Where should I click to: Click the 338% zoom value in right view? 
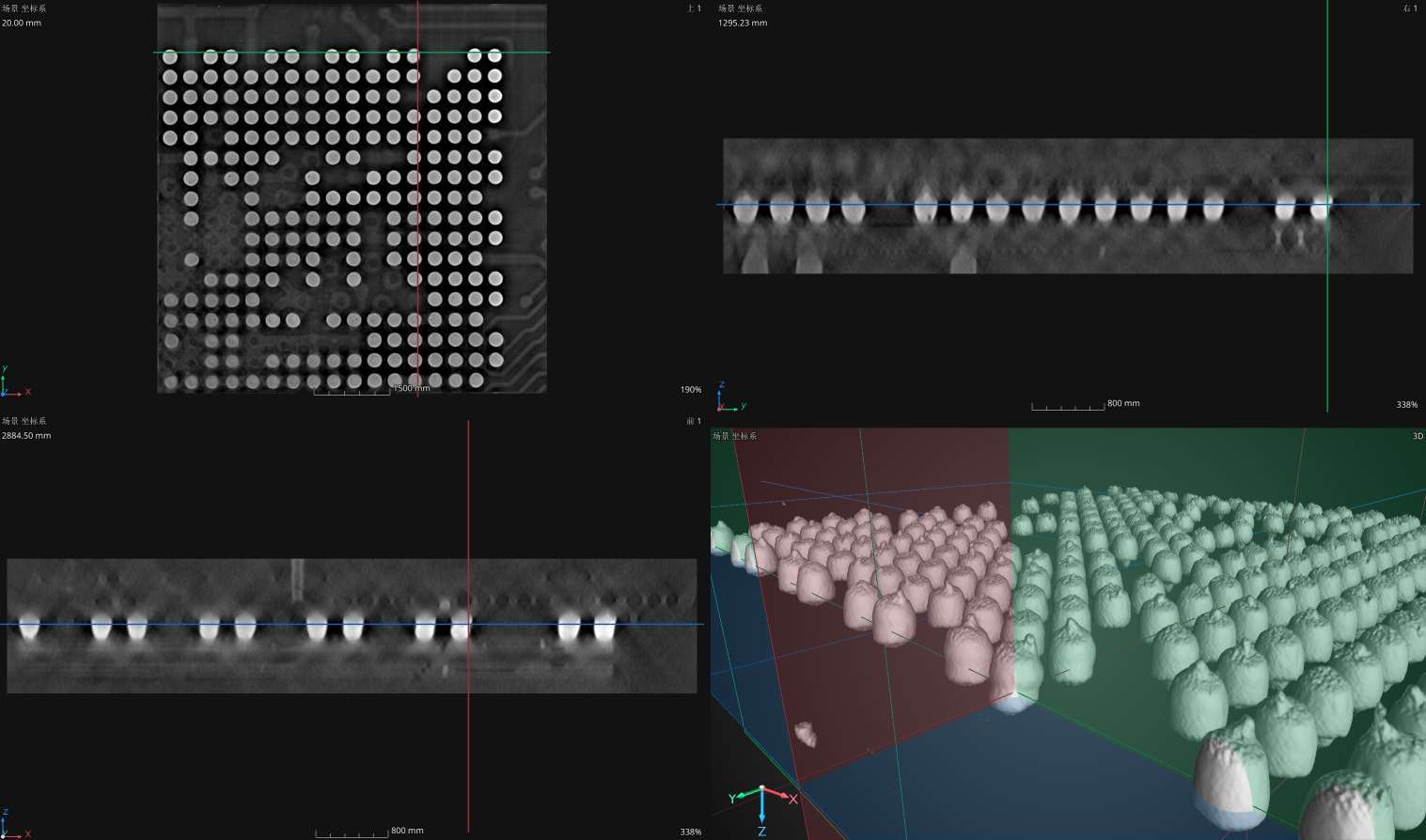1407,405
